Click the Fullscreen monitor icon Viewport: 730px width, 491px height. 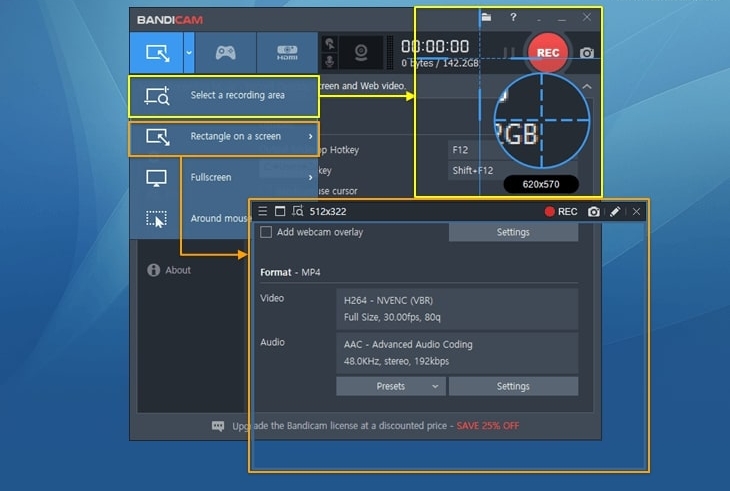coord(156,178)
